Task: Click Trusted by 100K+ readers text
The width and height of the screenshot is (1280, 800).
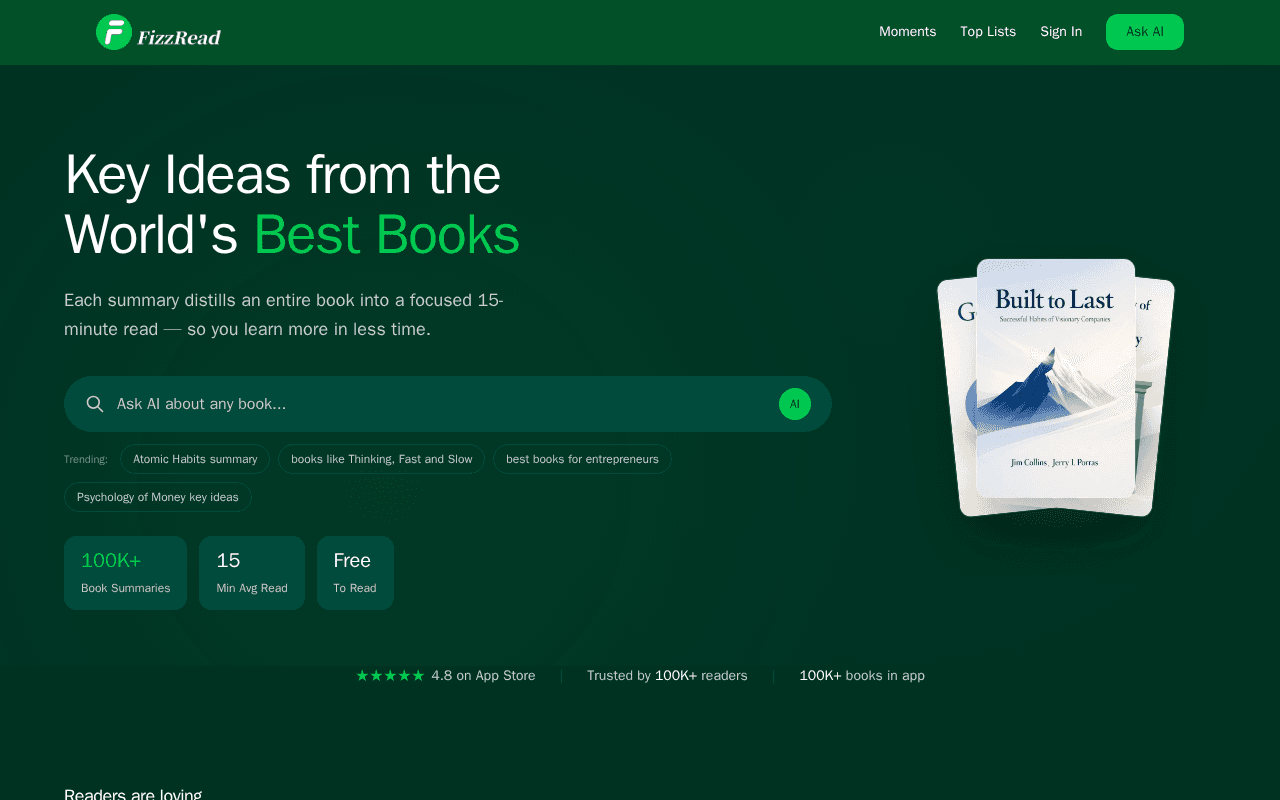Action: click(667, 676)
